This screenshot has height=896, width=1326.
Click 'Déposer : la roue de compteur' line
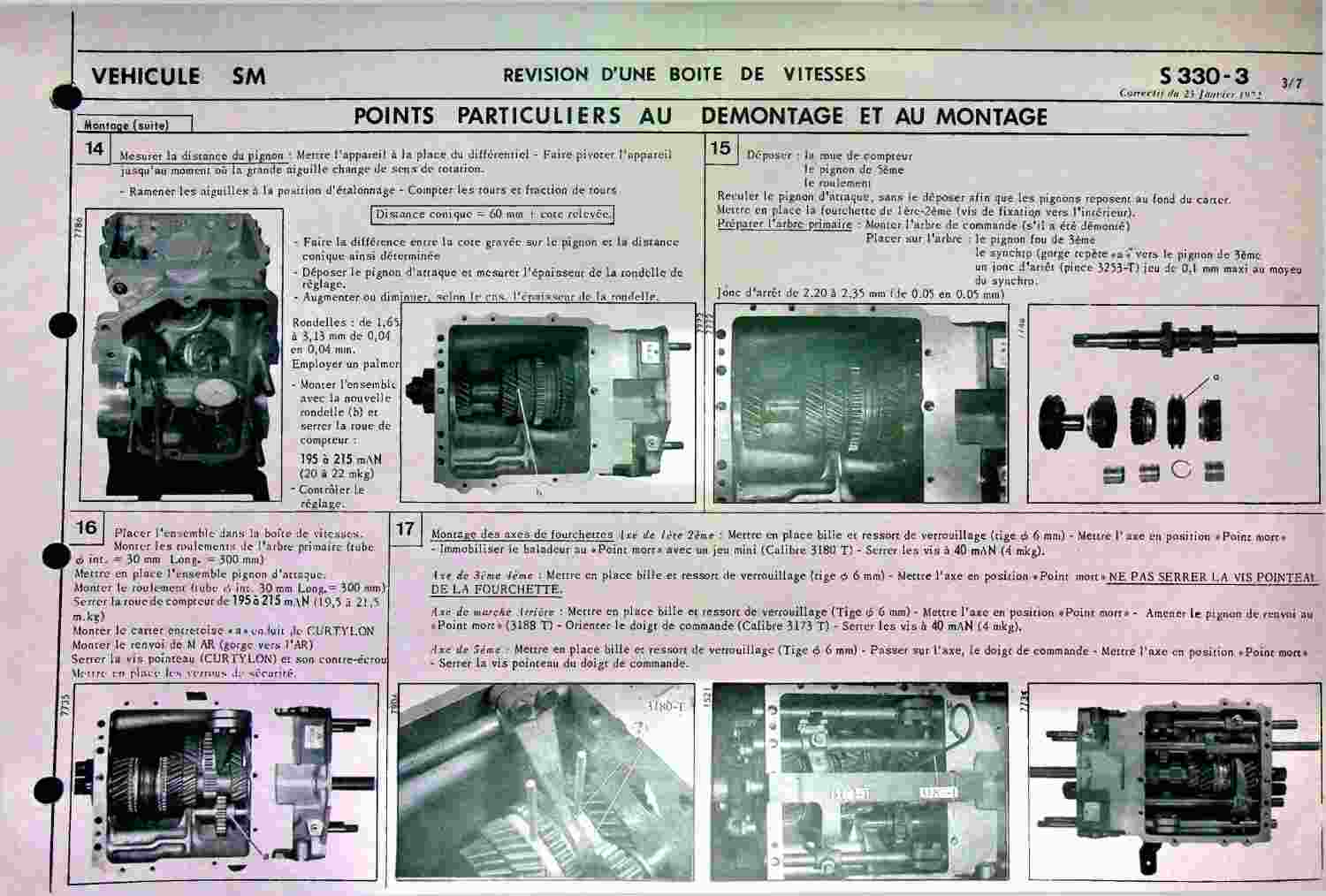tap(829, 156)
